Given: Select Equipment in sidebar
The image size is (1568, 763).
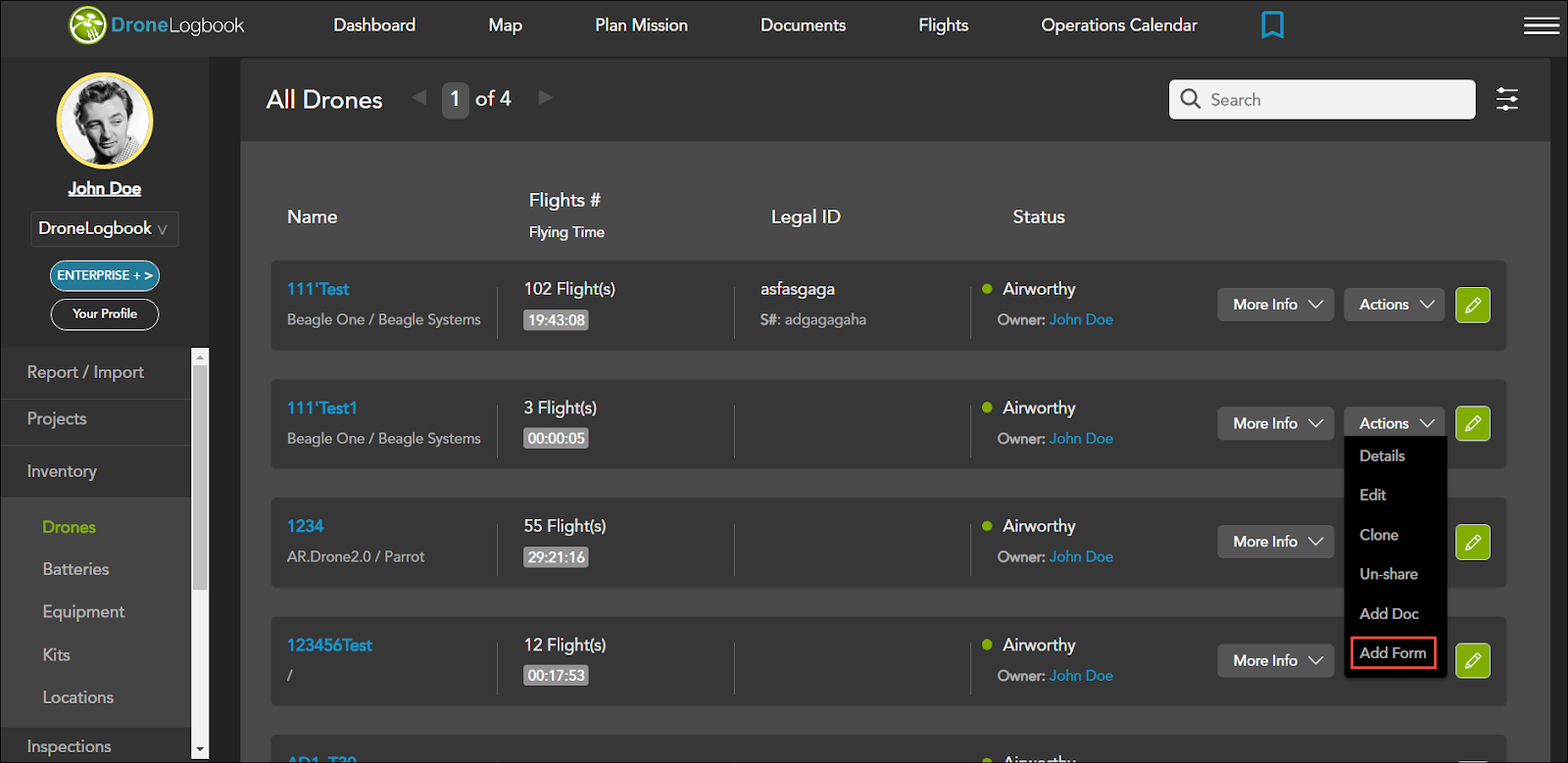Looking at the screenshot, I should point(83,611).
